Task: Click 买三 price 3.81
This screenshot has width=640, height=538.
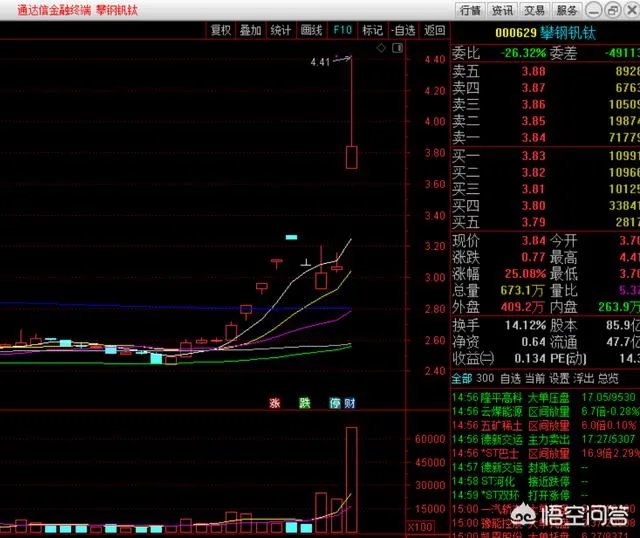Action: point(533,189)
